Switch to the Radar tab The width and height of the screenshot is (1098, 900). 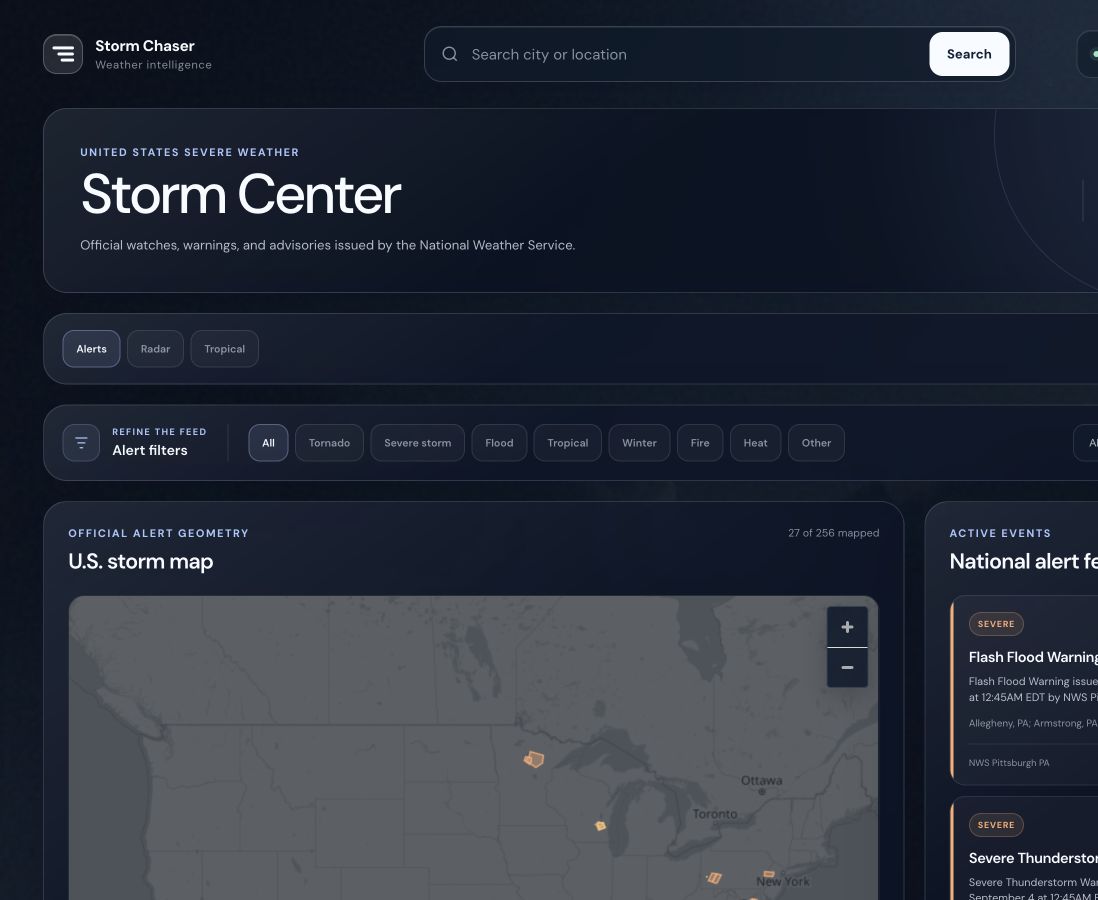click(x=155, y=349)
